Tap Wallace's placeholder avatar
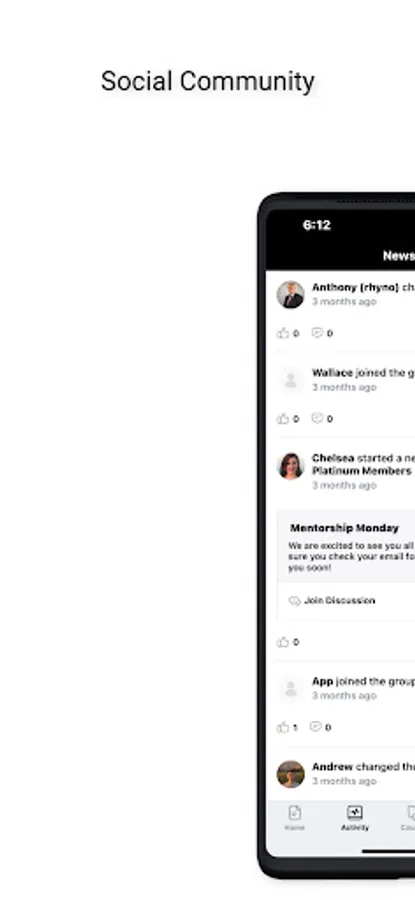The image size is (415, 900). tap(290, 380)
